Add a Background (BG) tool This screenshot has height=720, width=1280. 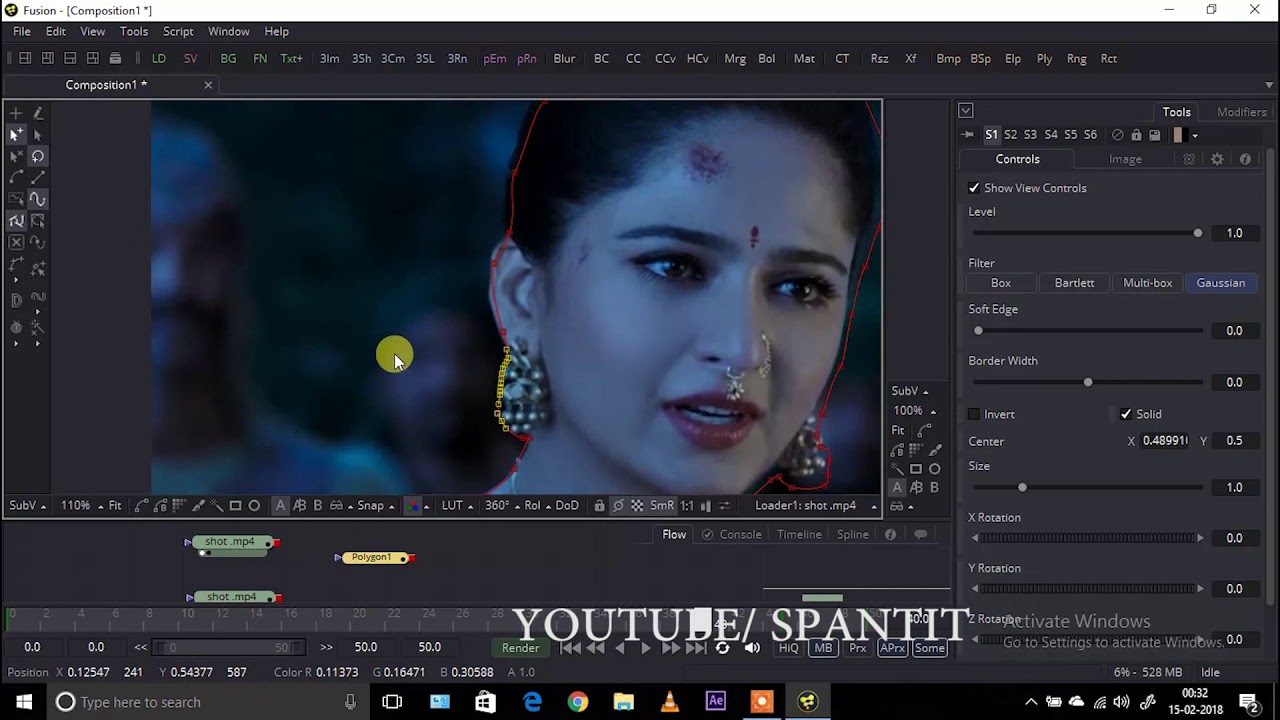(228, 59)
